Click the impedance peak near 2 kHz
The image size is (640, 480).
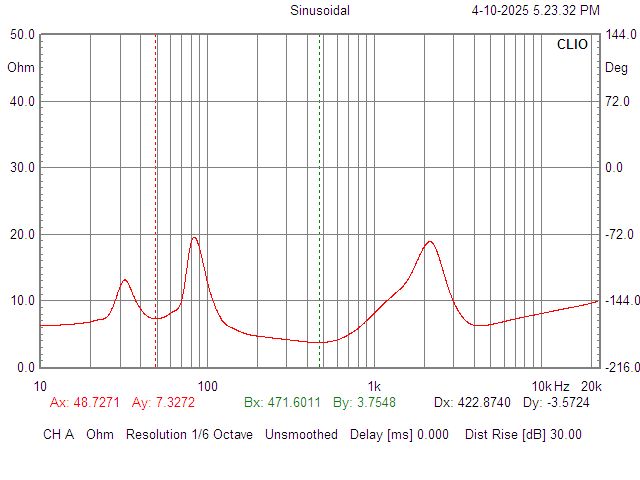tap(430, 241)
